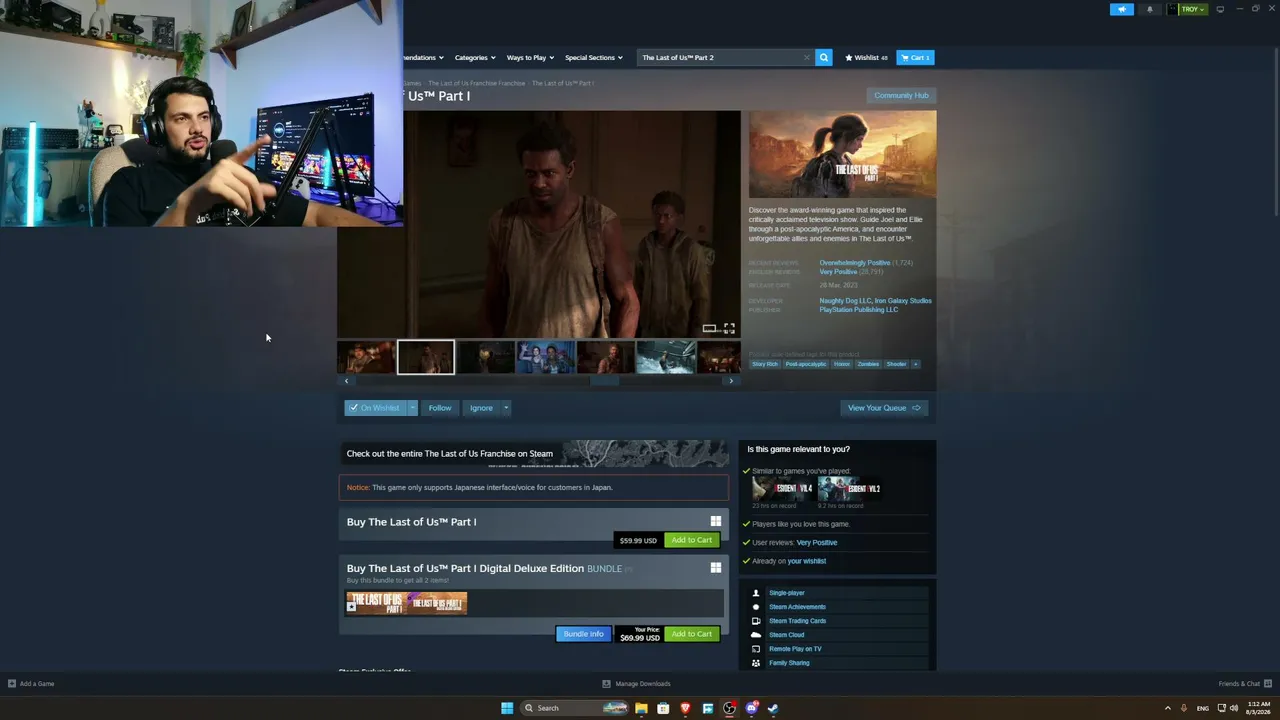The width and height of the screenshot is (1280, 720).
Task: Open Discord from the taskbar
Action: tap(752, 708)
